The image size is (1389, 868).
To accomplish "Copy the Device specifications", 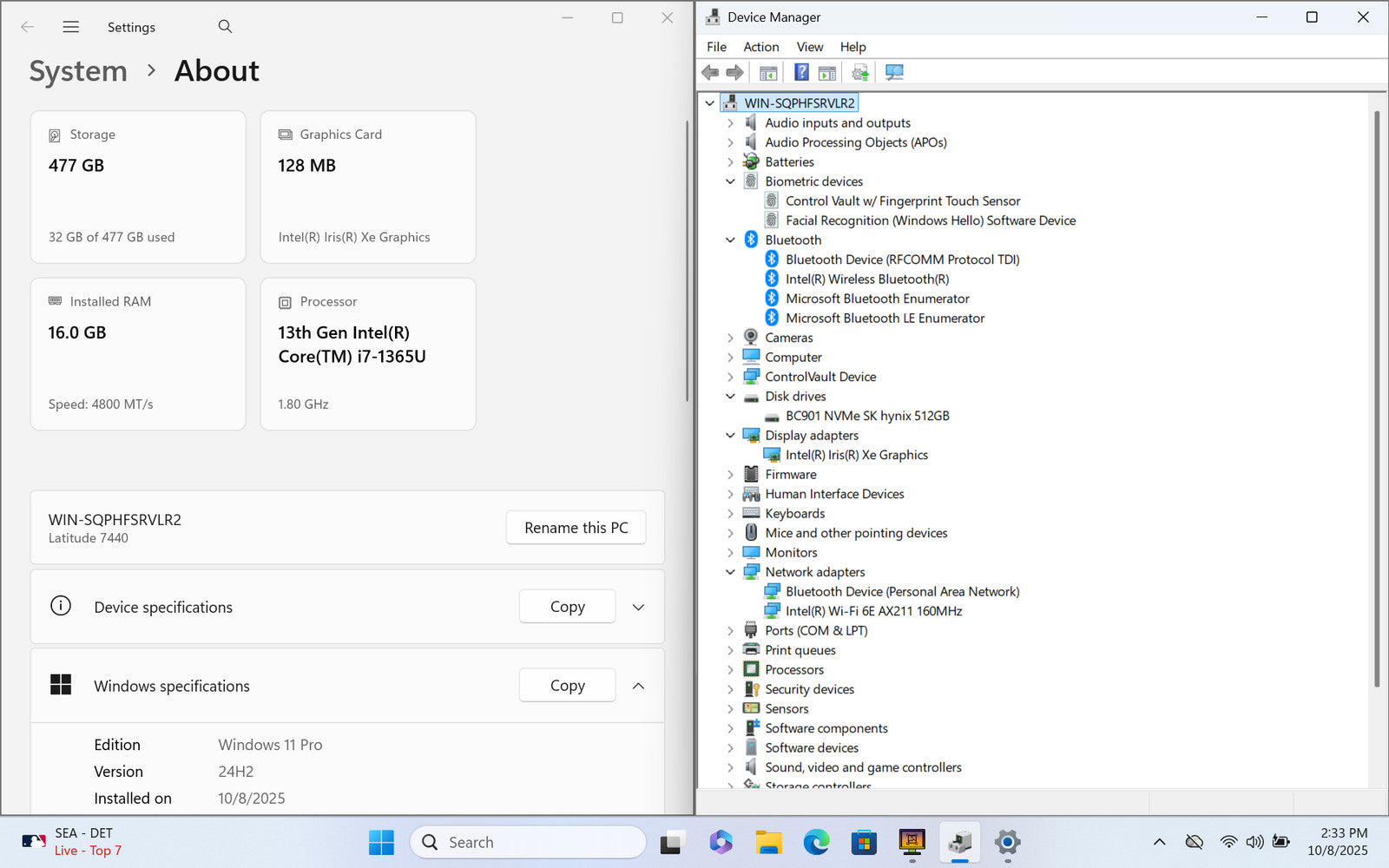I will point(567,607).
